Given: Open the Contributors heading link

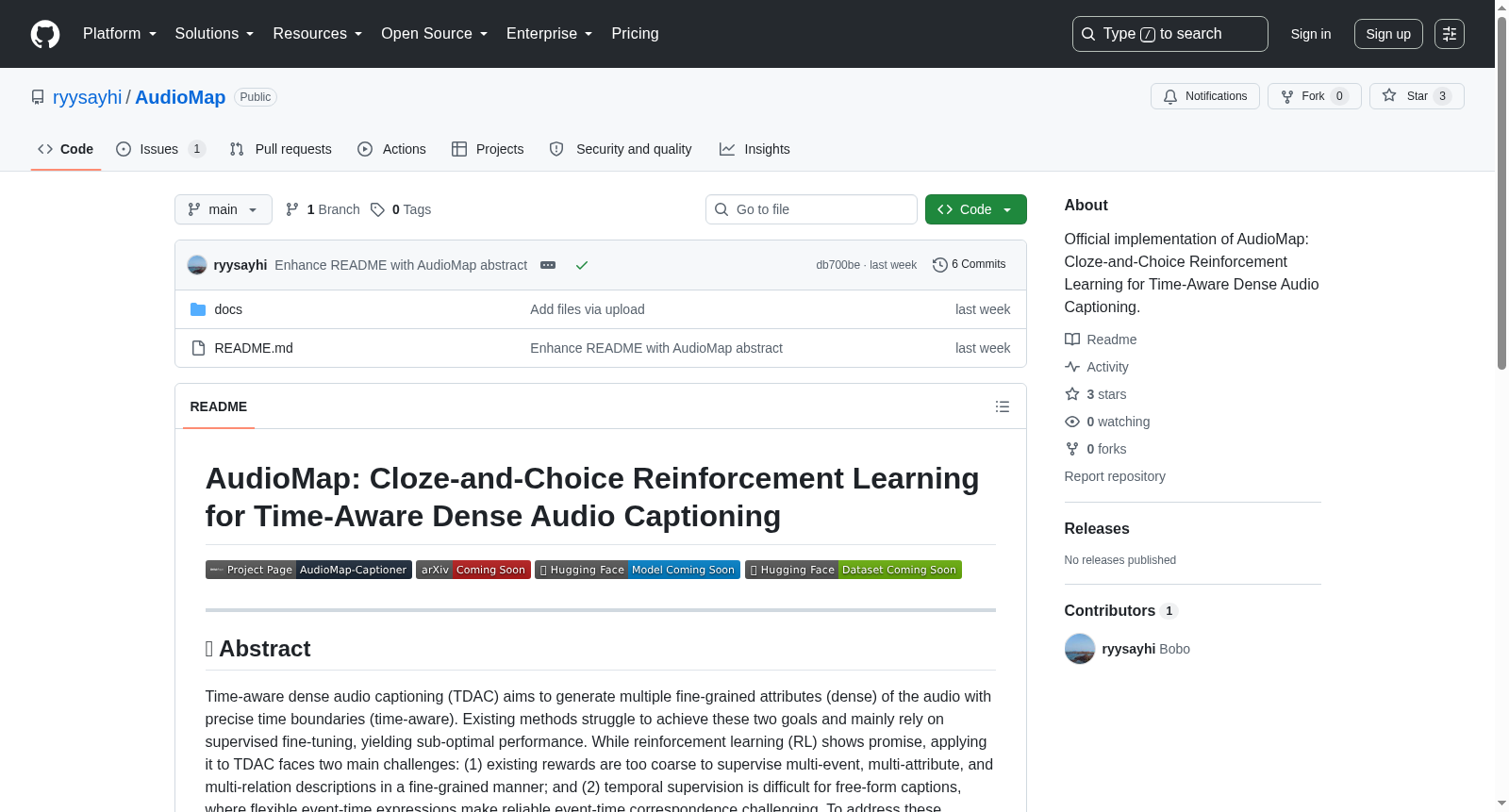Looking at the screenshot, I should coord(1121,611).
